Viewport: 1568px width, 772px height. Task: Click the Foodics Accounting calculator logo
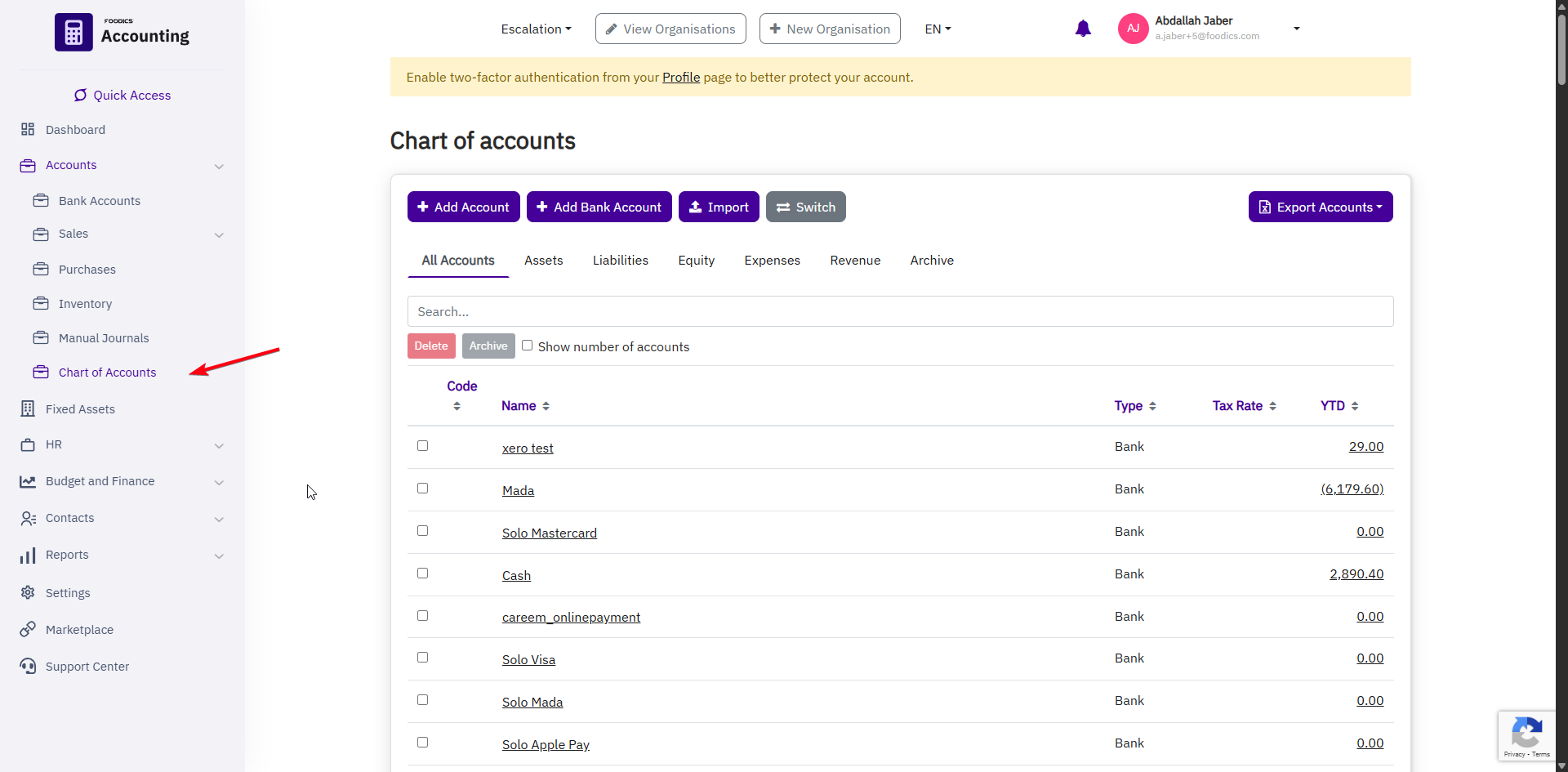[x=73, y=33]
